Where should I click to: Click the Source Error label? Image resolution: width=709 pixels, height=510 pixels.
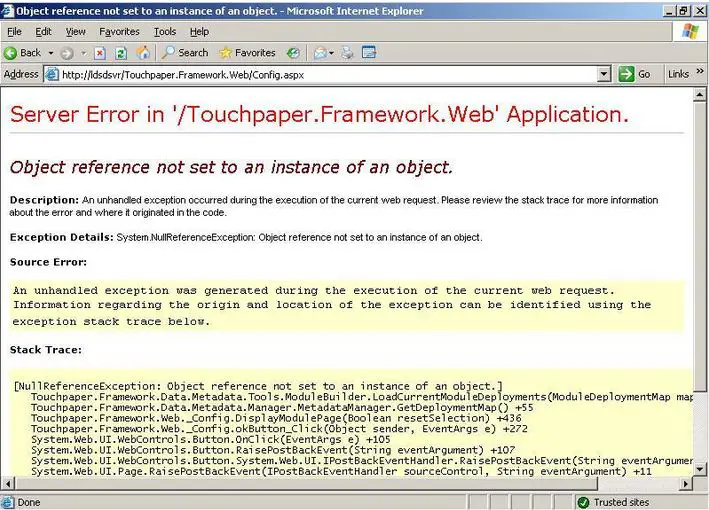[48, 262]
